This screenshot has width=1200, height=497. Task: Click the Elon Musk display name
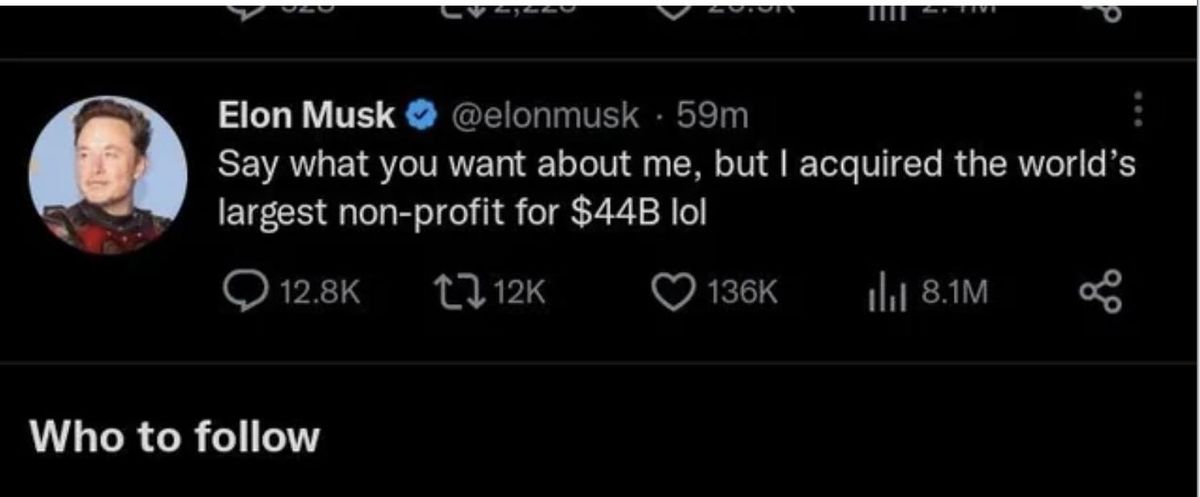pyautogui.click(x=308, y=116)
